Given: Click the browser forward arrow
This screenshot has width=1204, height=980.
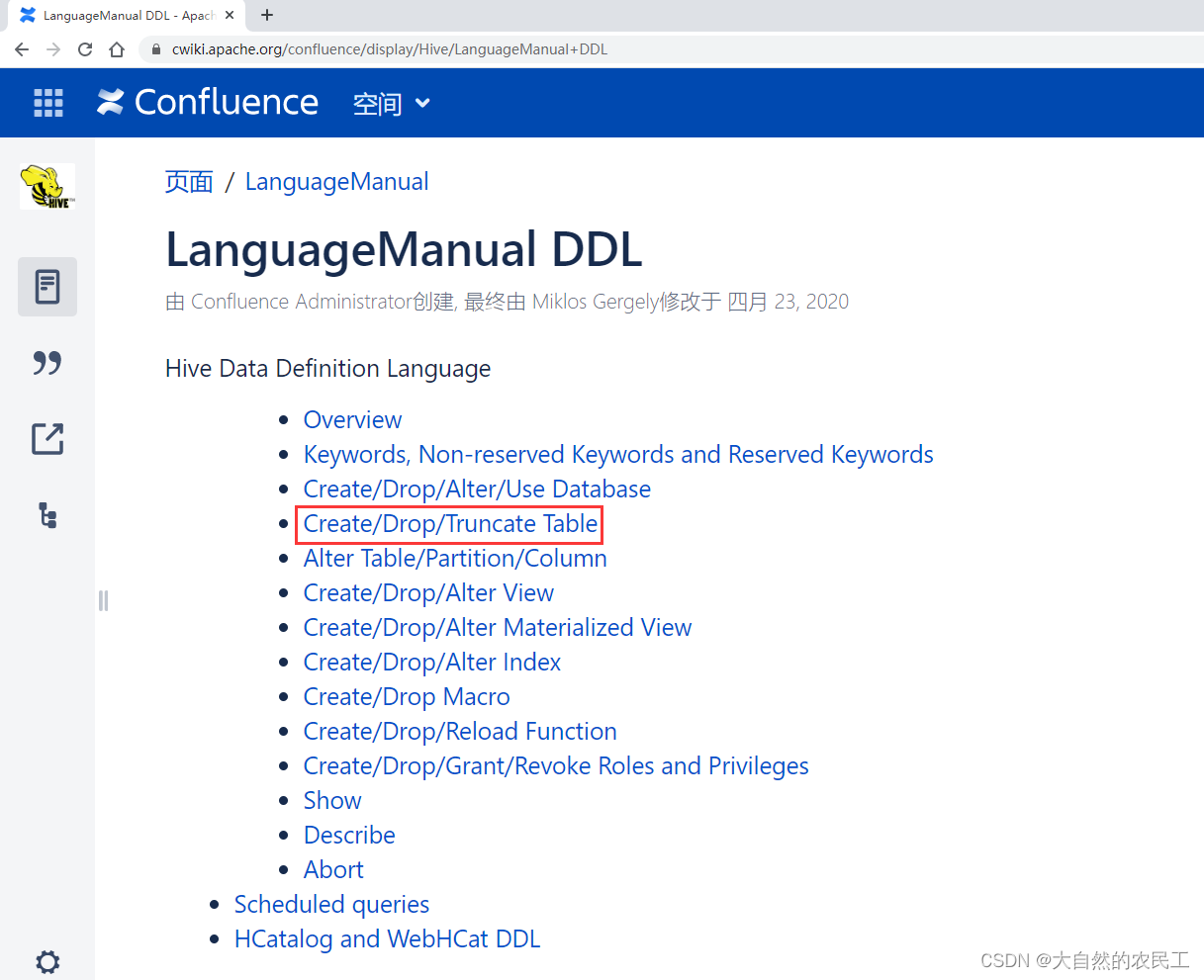Looking at the screenshot, I should pyautogui.click(x=53, y=49).
